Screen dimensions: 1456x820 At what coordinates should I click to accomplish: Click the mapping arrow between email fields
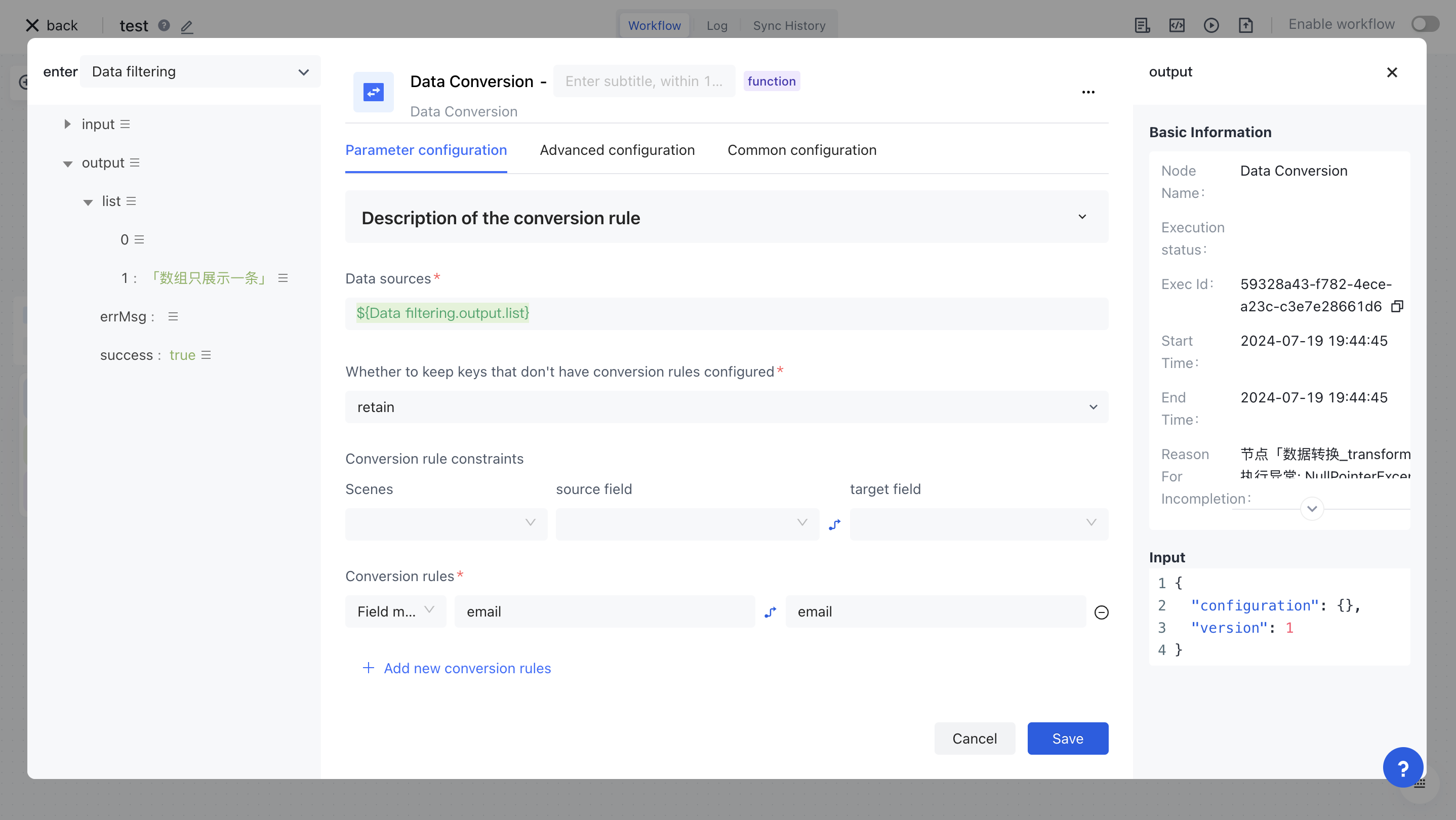(771, 612)
